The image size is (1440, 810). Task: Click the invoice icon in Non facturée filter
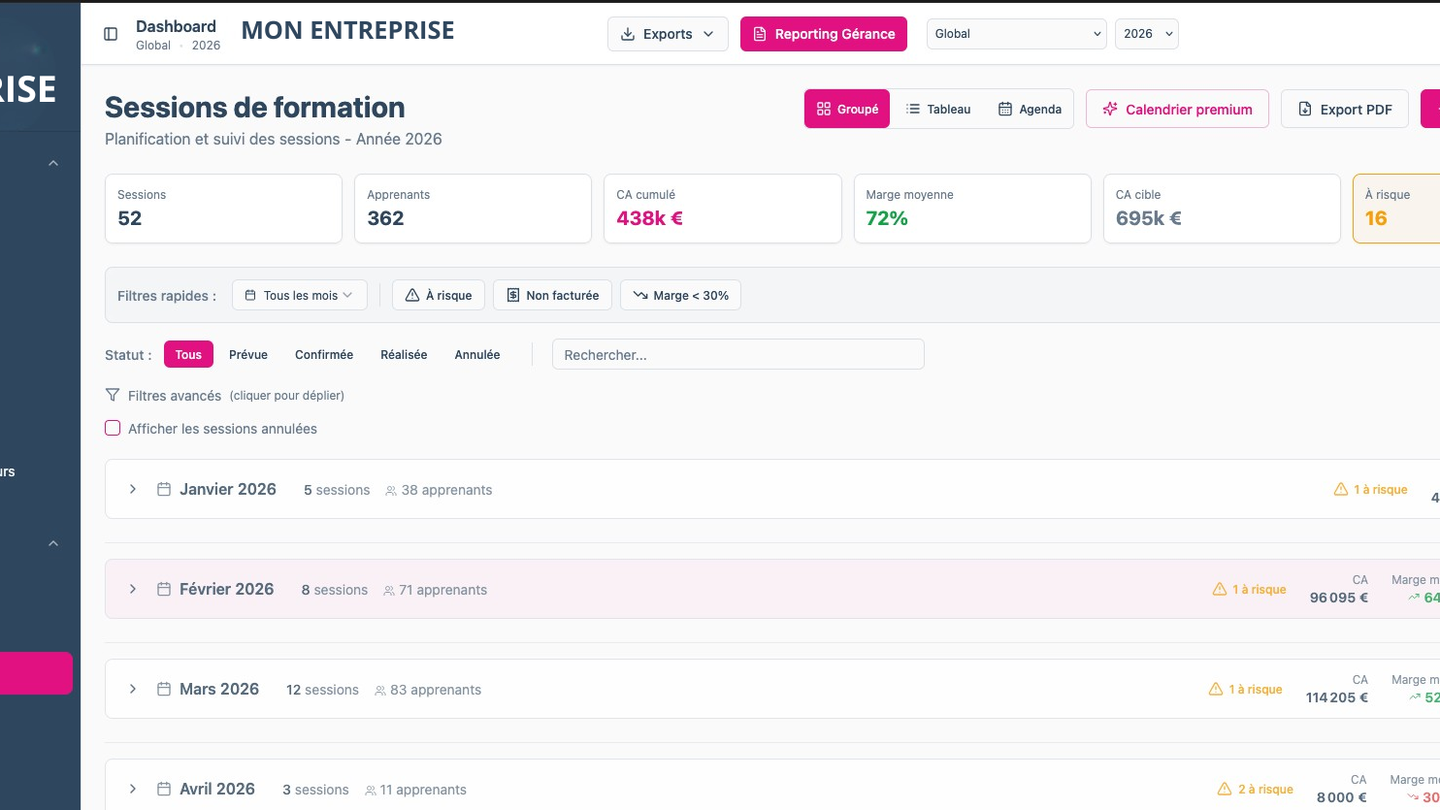[x=513, y=295]
